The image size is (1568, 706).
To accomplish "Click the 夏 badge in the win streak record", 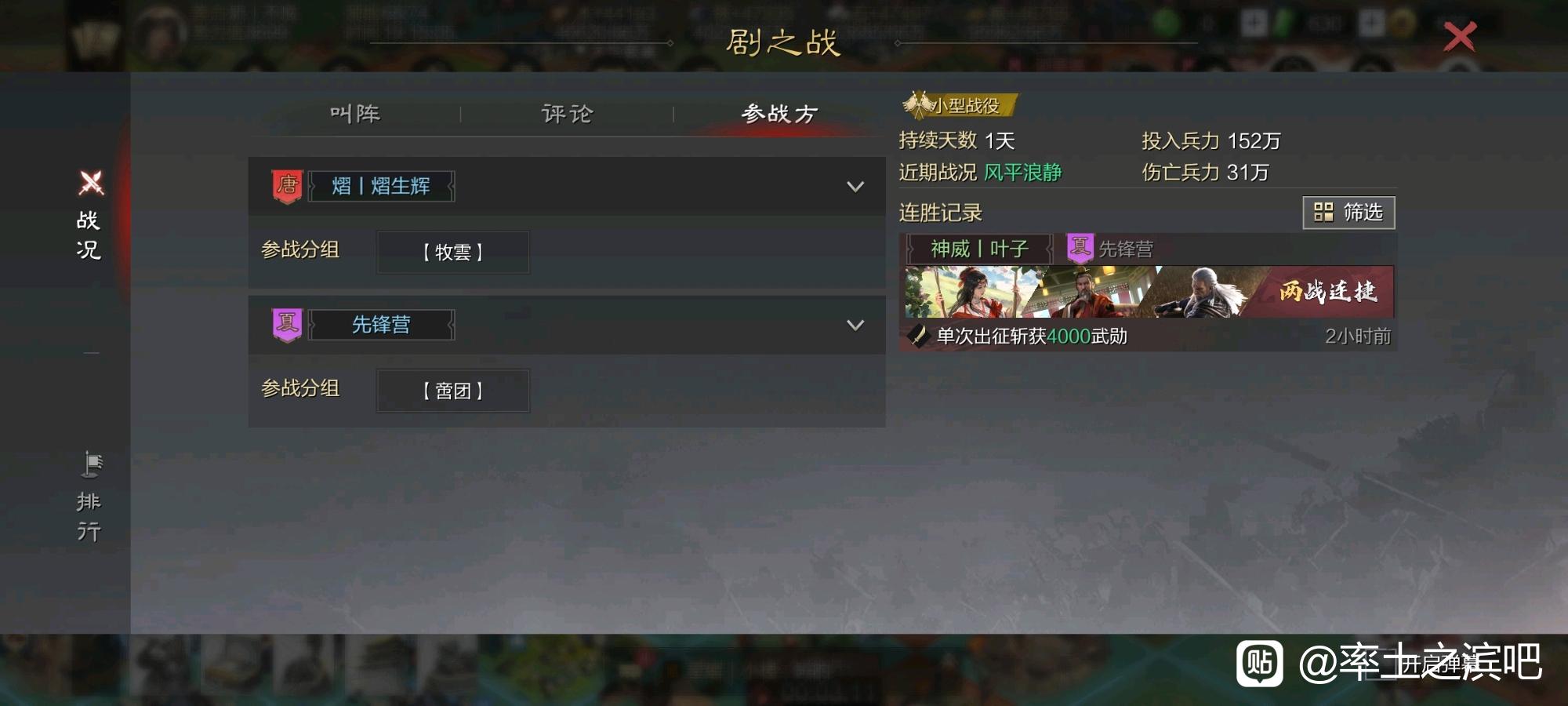I will (x=1080, y=249).
